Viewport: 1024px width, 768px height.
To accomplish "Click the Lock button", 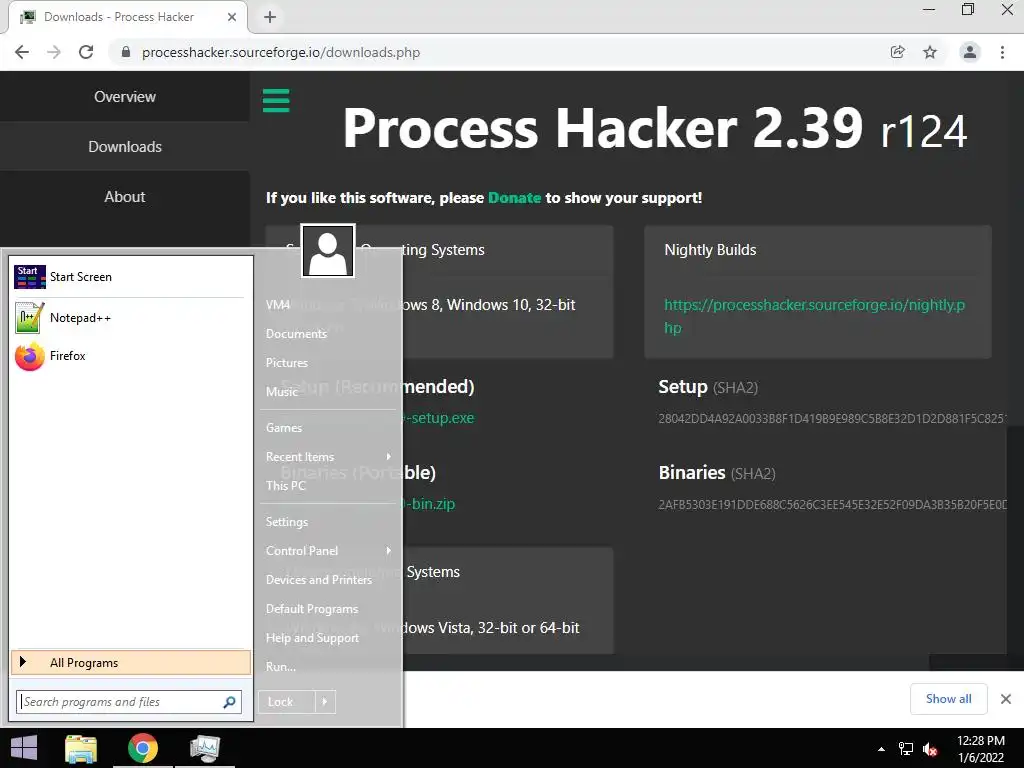I will click(x=287, y=702).
